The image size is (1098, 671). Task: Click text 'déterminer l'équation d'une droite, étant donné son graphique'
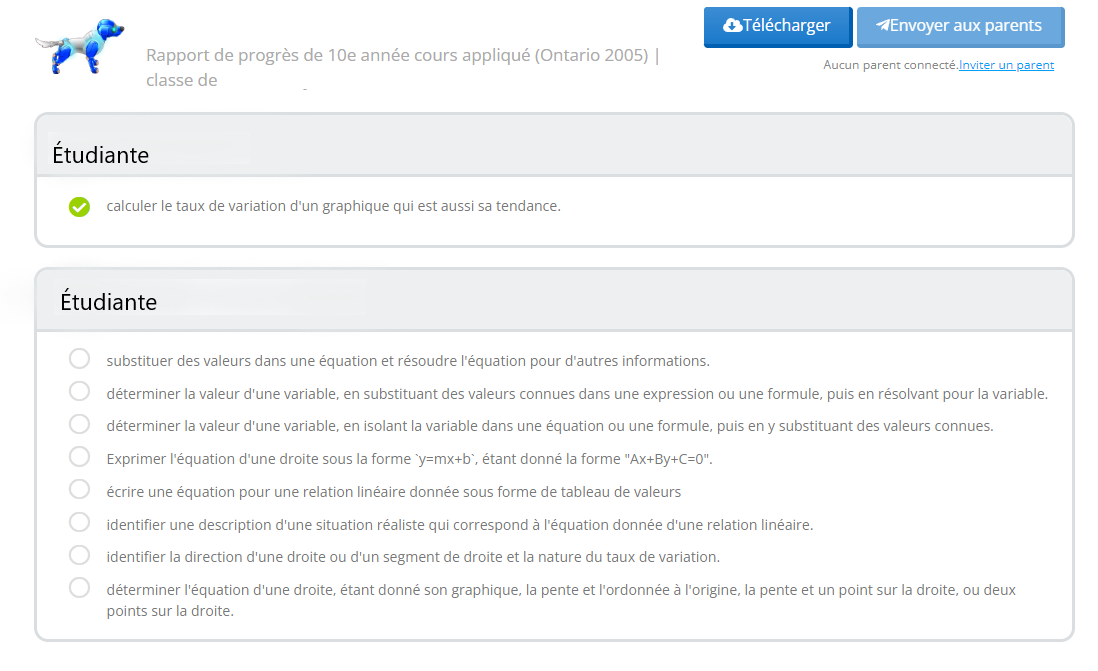312,590
